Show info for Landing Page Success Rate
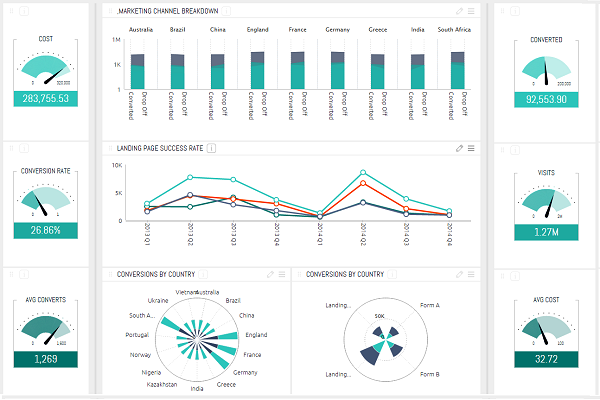Image resolution: width=600 pixels, height=400 pixels. click(x=211, y=148)
